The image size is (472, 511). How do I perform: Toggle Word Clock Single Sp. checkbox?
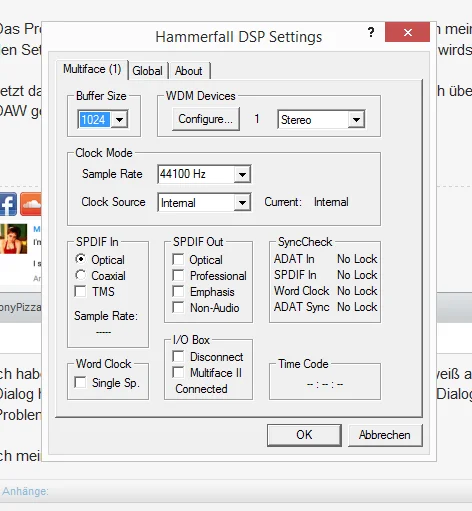point(80,382)
